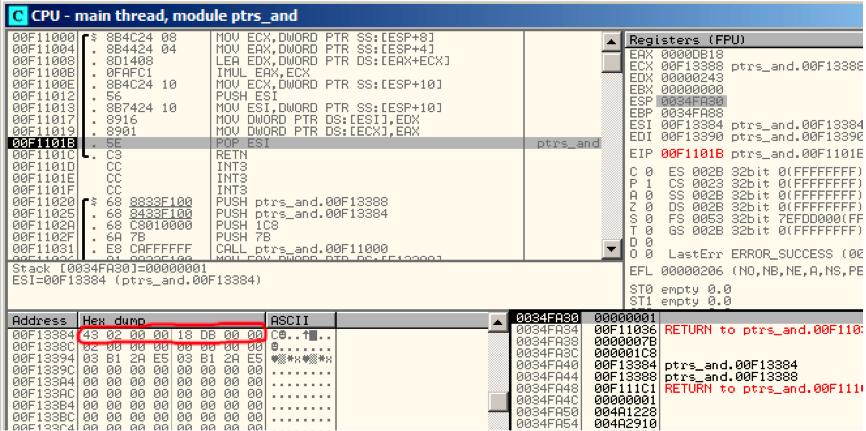Click the CPU window 'C' icon
The width and height of the screenshot is (866, 431).
[18, 16]
